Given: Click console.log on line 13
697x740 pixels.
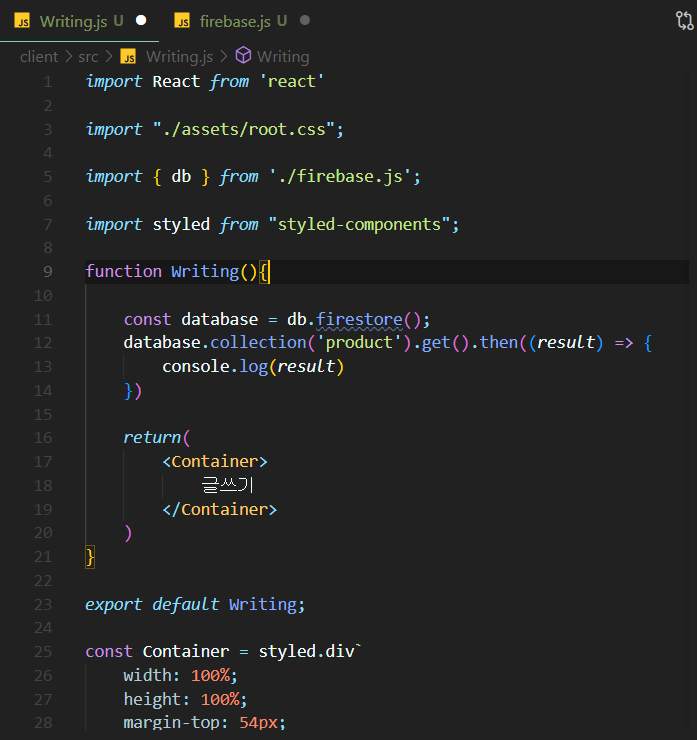Looking at the screenshot, I should (215, 366).
